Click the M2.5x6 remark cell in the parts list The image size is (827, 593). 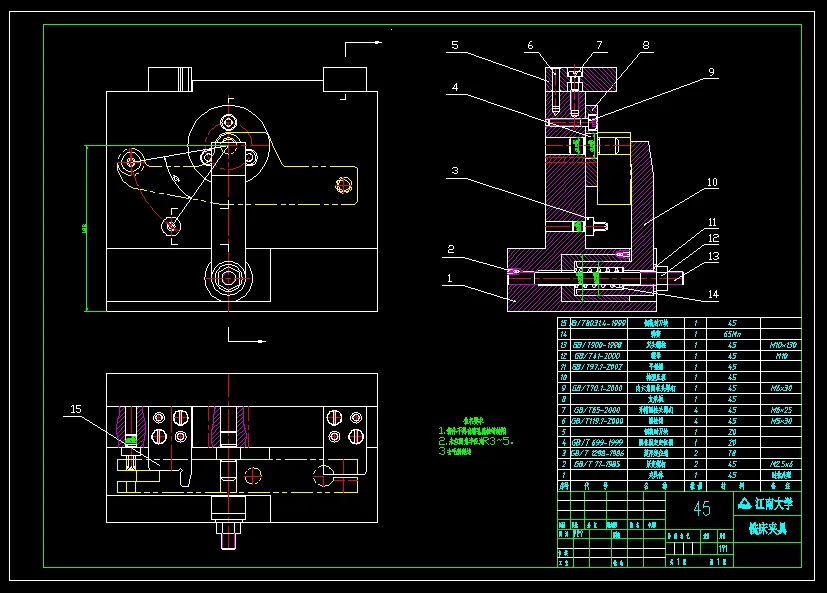(781, 464)
